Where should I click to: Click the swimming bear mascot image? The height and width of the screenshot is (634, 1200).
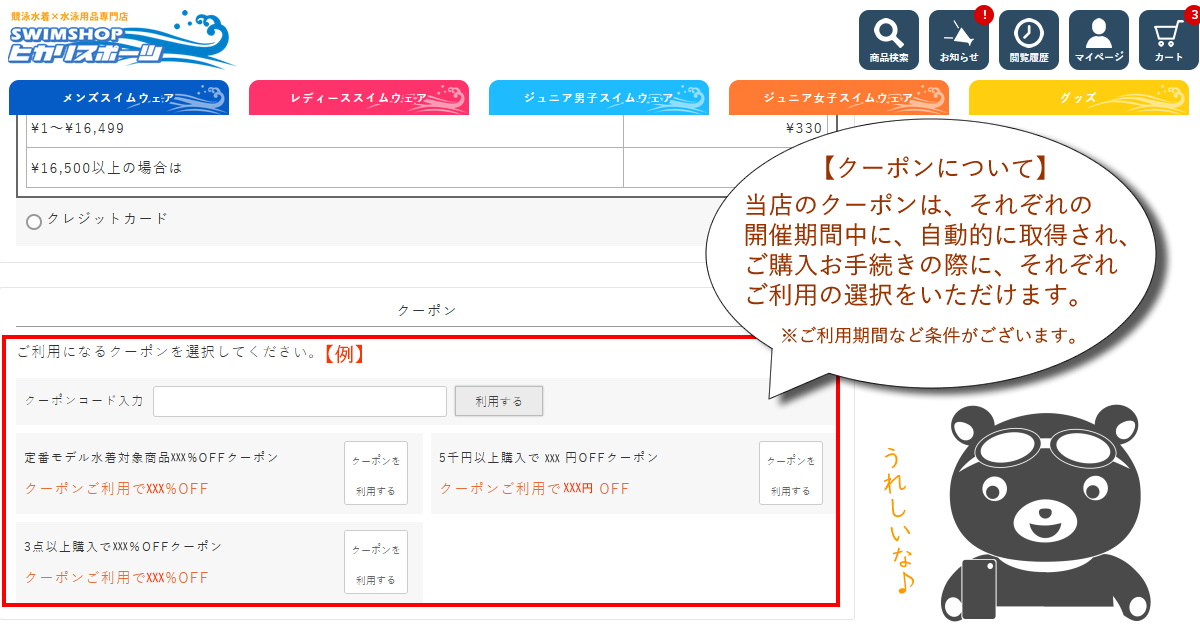tap(1030, 510)
